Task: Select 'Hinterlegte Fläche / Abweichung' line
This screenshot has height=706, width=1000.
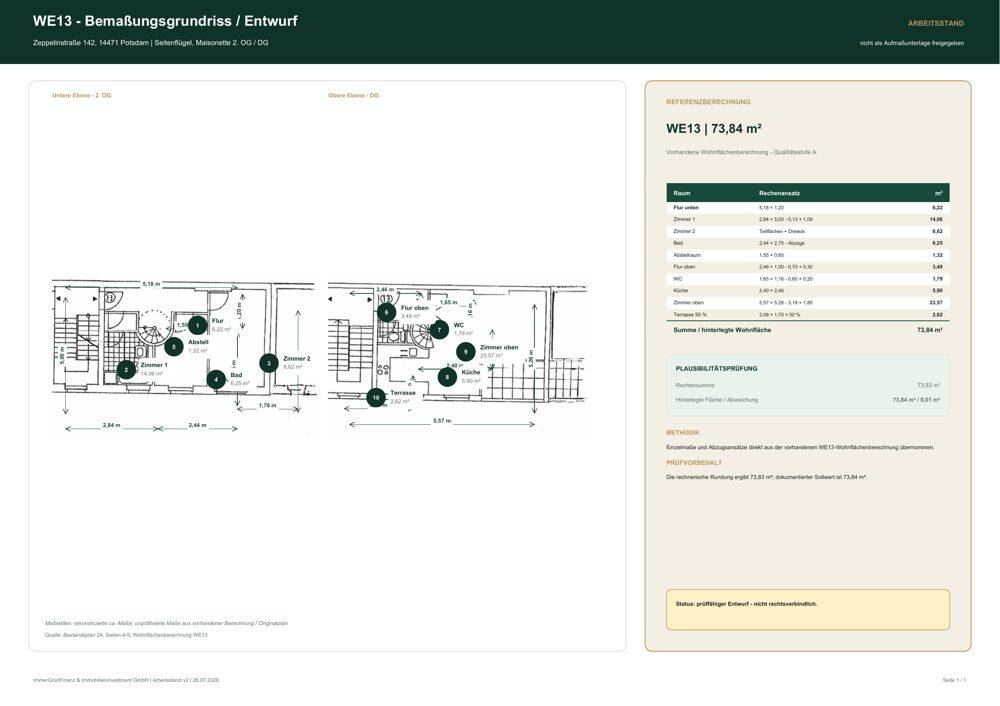Action: pos(808,400)
